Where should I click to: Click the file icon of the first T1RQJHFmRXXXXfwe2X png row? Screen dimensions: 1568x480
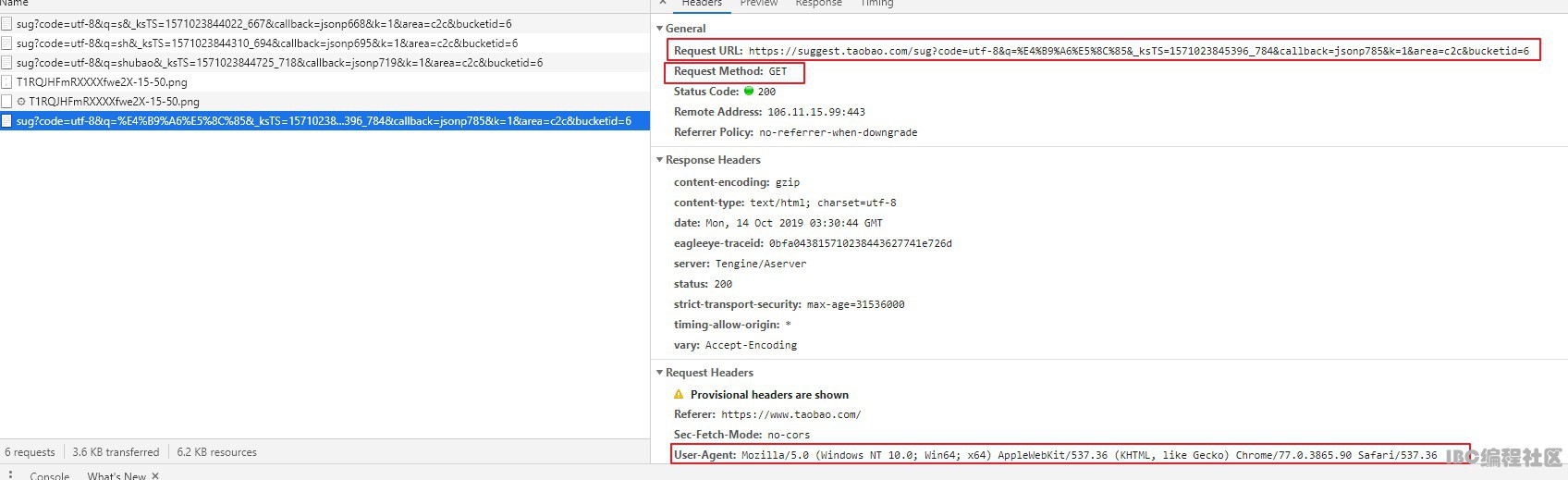pyautogui.click(x=6, y=82)
